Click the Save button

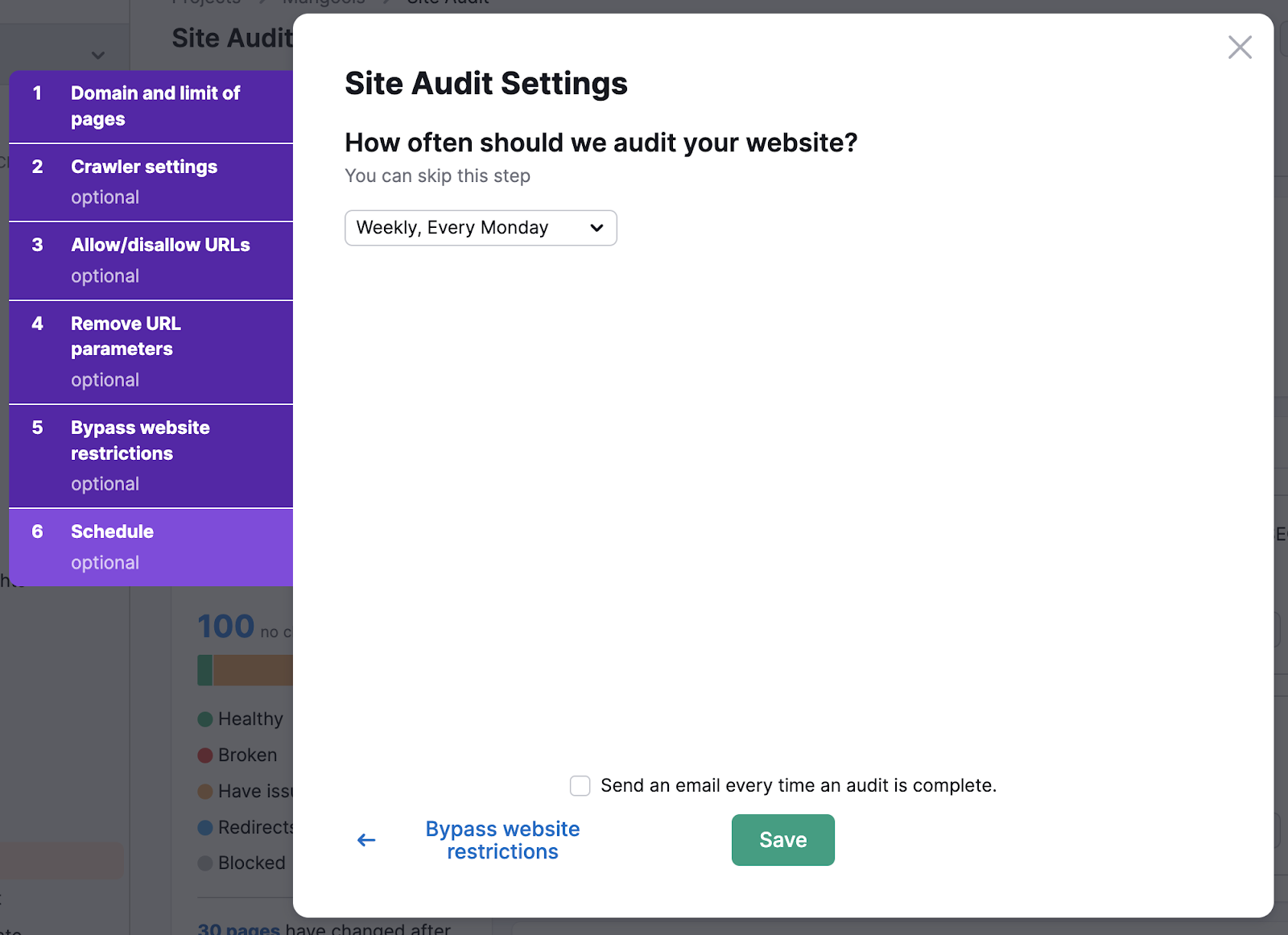[x=782, y=840]
